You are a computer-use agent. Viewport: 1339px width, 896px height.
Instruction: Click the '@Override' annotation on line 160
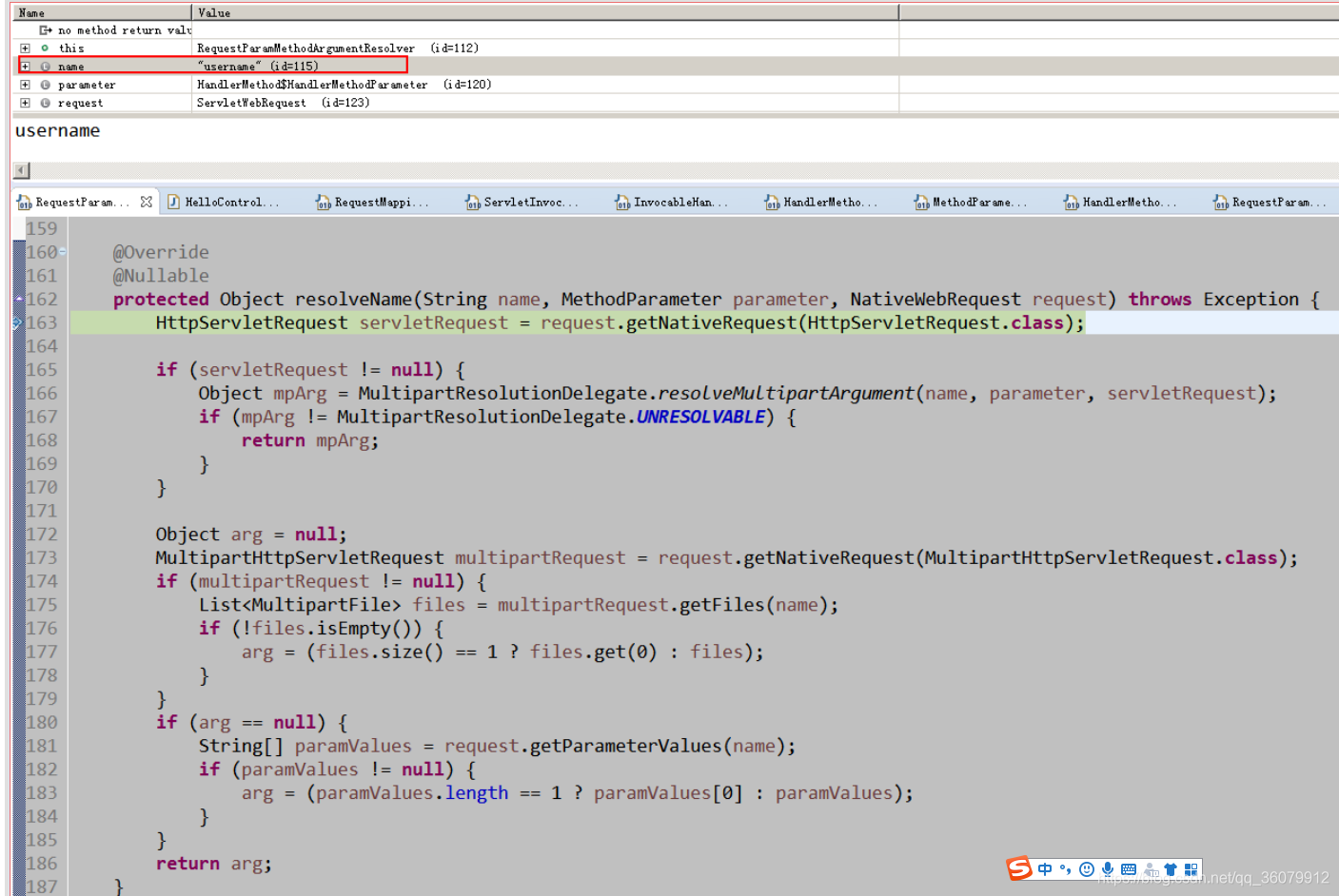[x=161, y=252]
